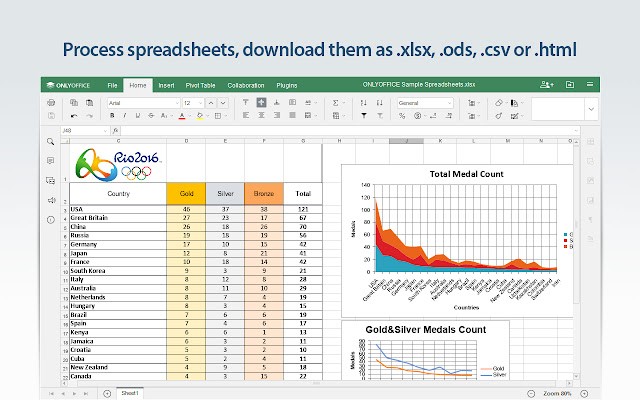Toggle Underline formatting
The width and height of the screenshot is (640, 400).
point(138,116)
